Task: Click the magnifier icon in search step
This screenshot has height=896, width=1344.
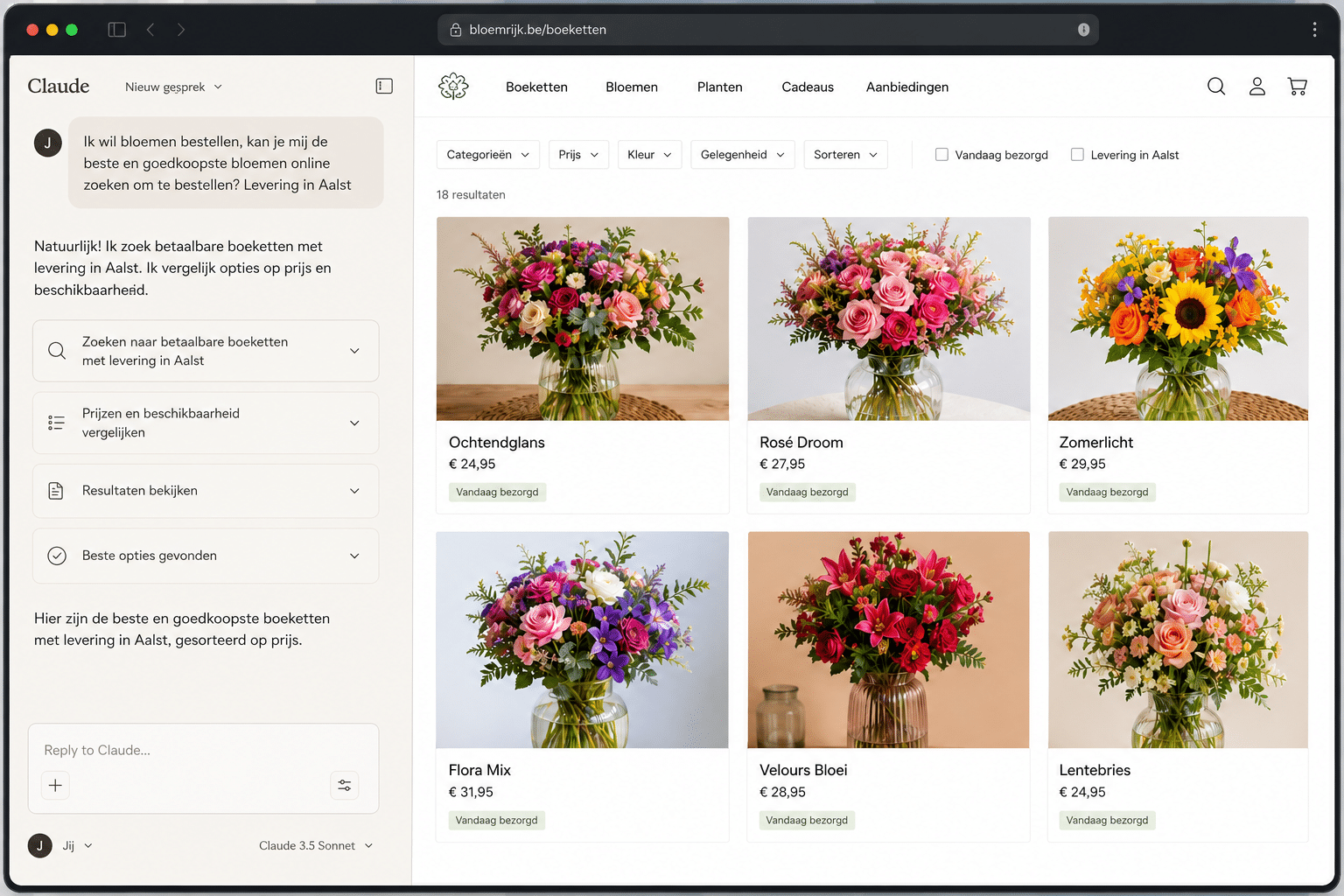Action: pos(57,351)
